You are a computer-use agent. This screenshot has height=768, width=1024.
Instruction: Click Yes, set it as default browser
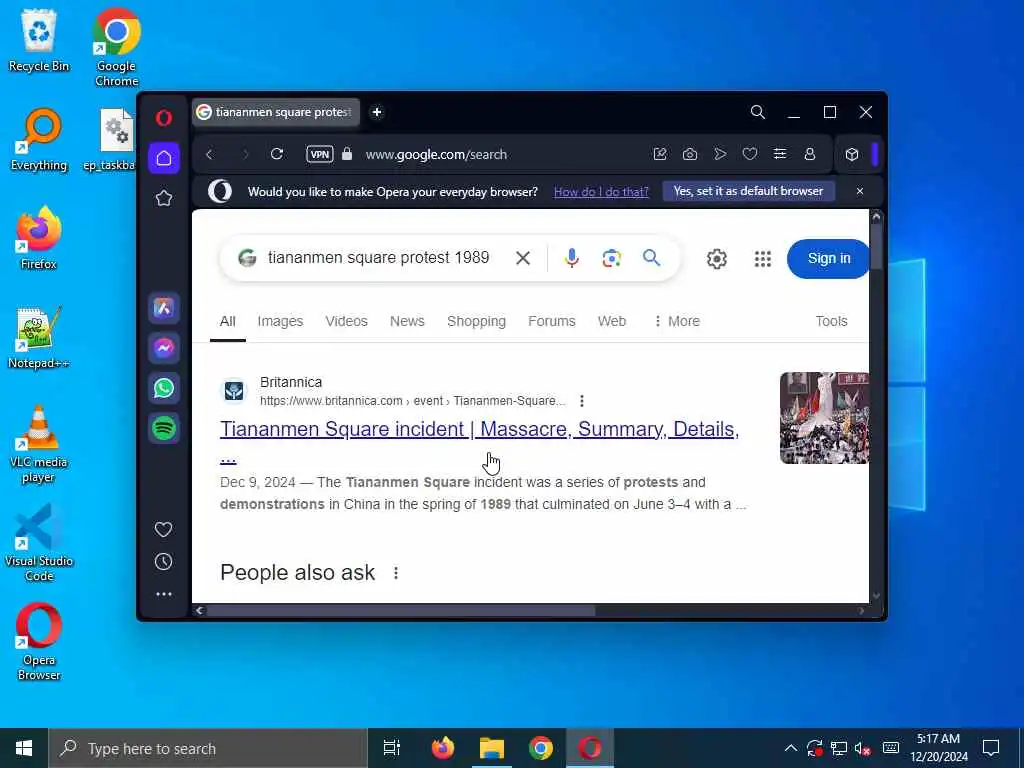pyautogui.click(x=748, y=191)
